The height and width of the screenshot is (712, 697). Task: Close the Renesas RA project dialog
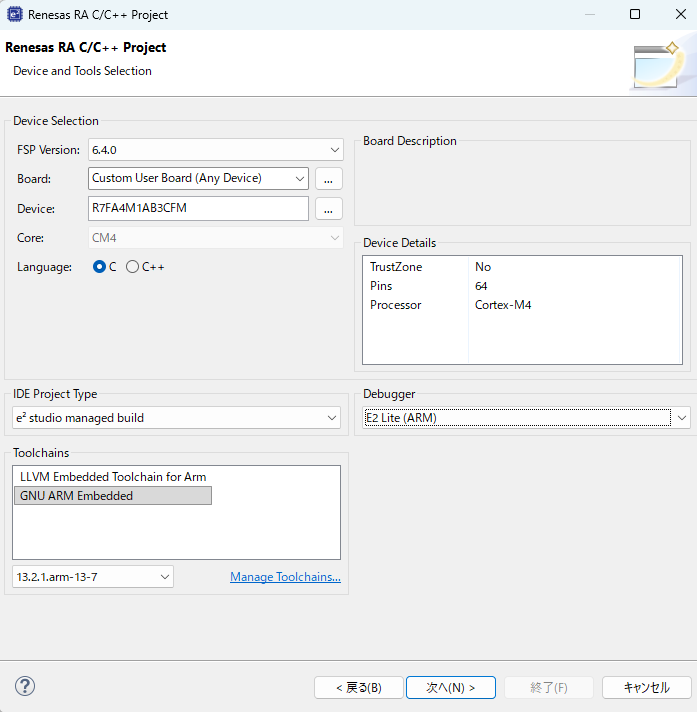click(681, 15)
